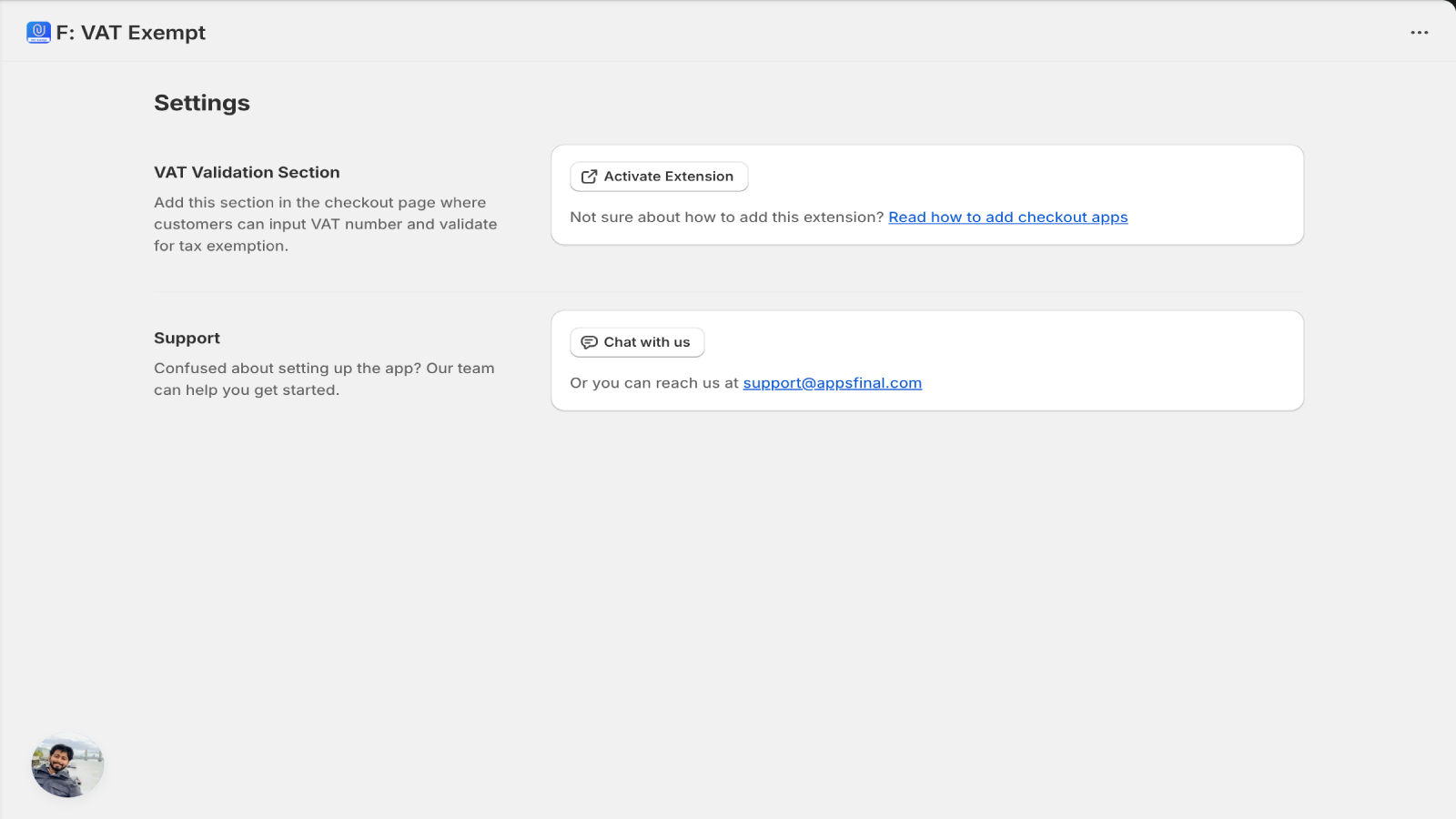Select the VAT Validation Section heading
Image resolution: width=1456 pixels, height=819 pixels.
coord(247,172)
